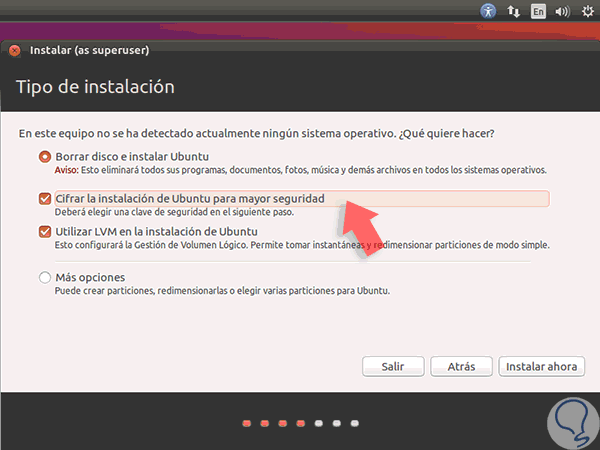Image resolution: width=600 pixels, height=450 pixels.
Task: Open the network connections indicator
Action: (514, 11)
